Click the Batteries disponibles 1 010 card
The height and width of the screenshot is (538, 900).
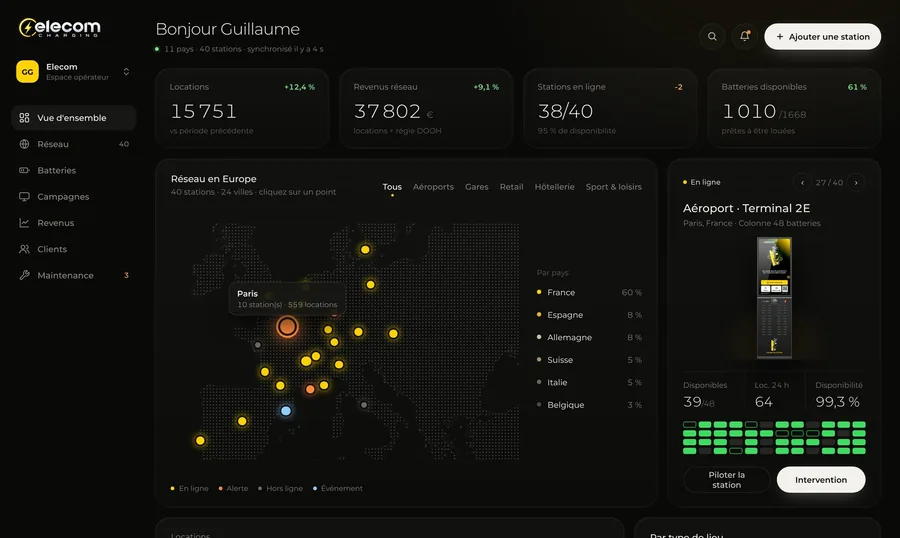pos(794,109)
